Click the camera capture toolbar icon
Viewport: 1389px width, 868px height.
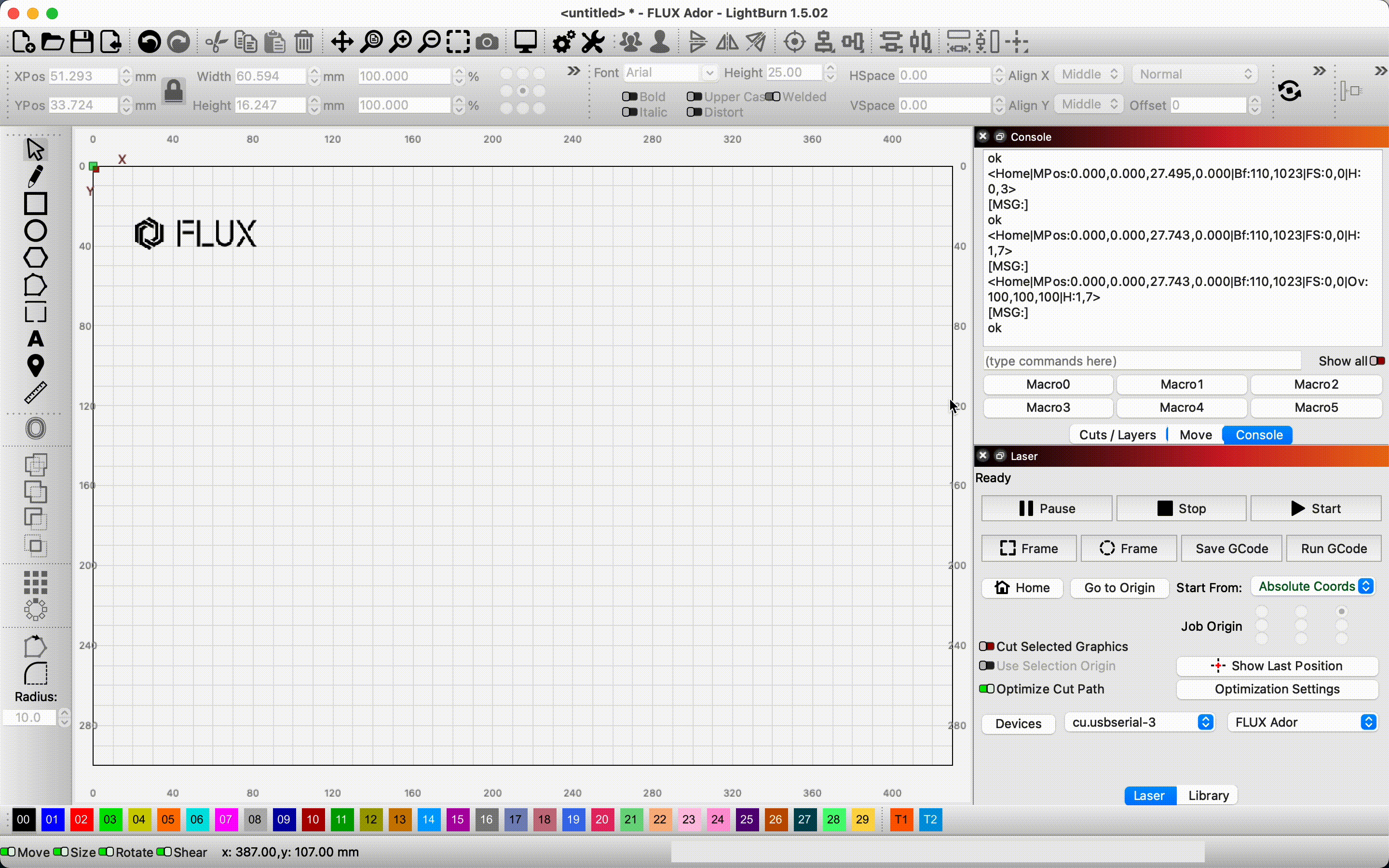pos(487,42)
